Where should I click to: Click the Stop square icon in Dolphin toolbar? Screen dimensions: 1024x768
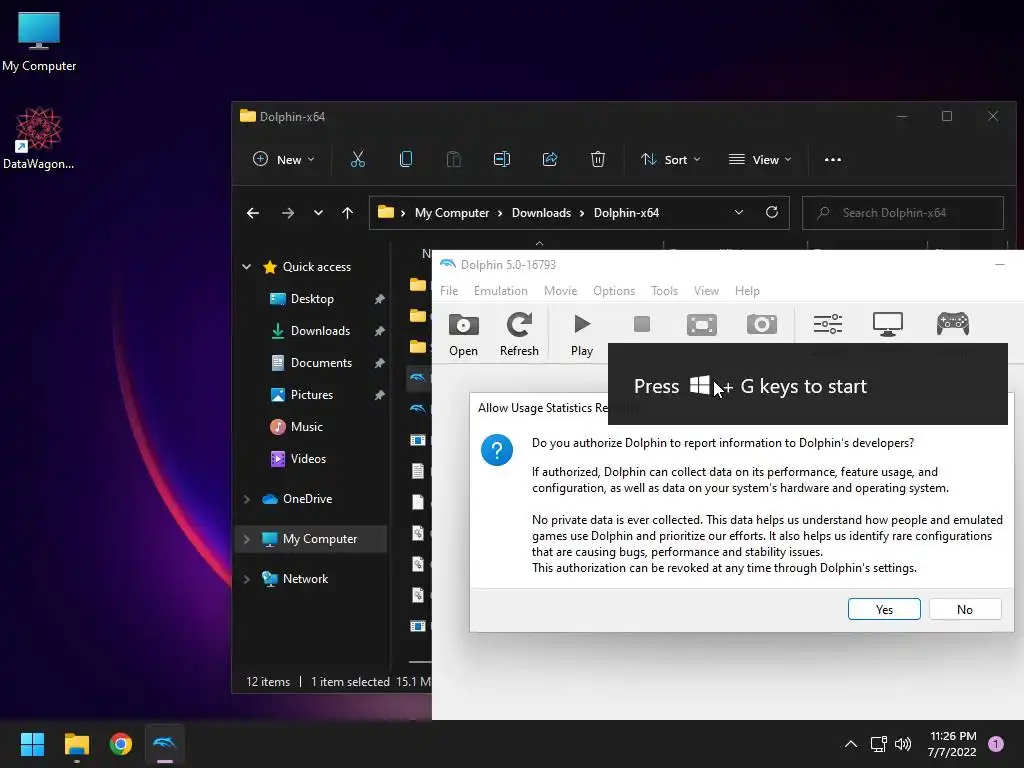tap(642, 325)
